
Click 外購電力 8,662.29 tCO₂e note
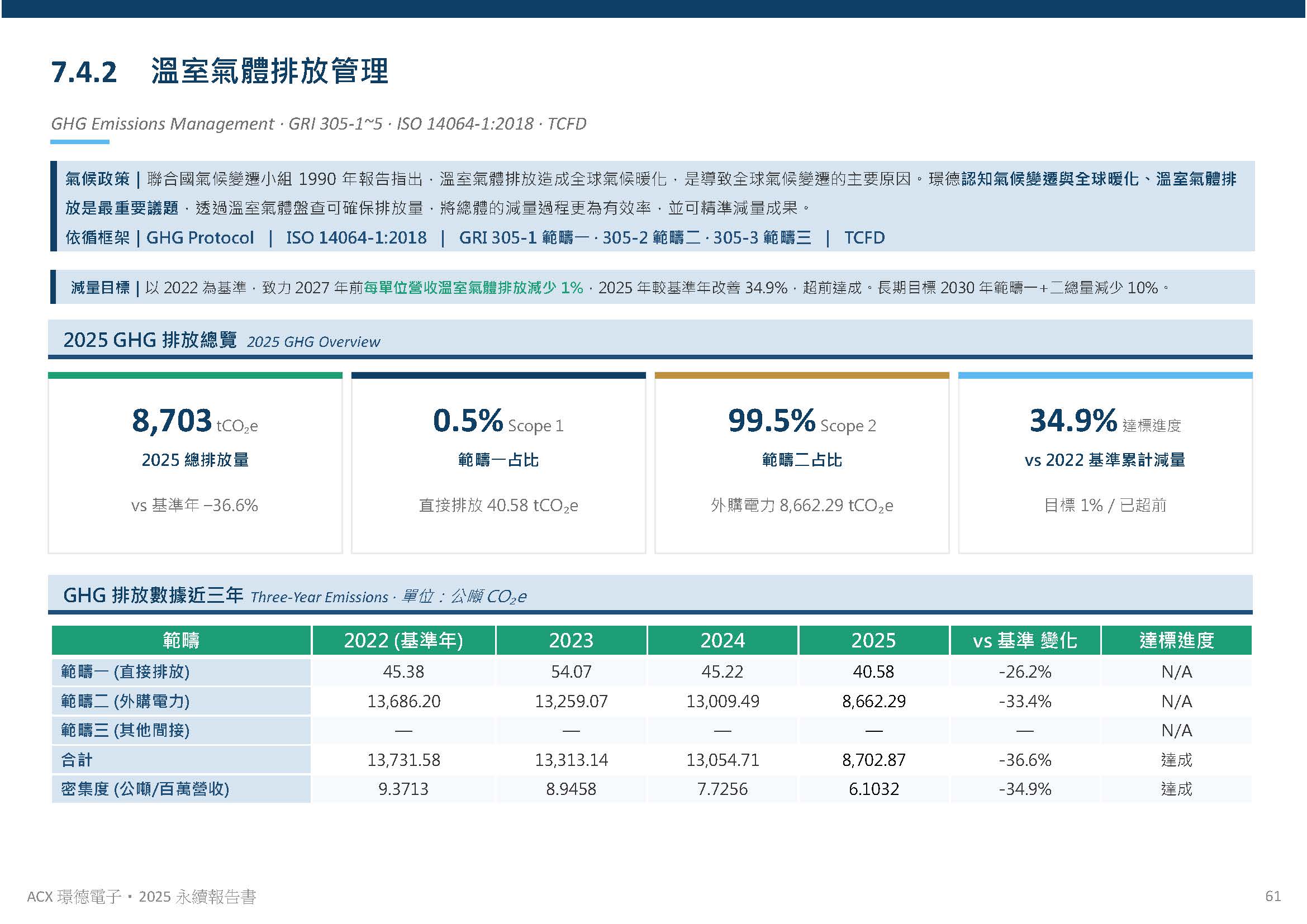tap(802, 506)
